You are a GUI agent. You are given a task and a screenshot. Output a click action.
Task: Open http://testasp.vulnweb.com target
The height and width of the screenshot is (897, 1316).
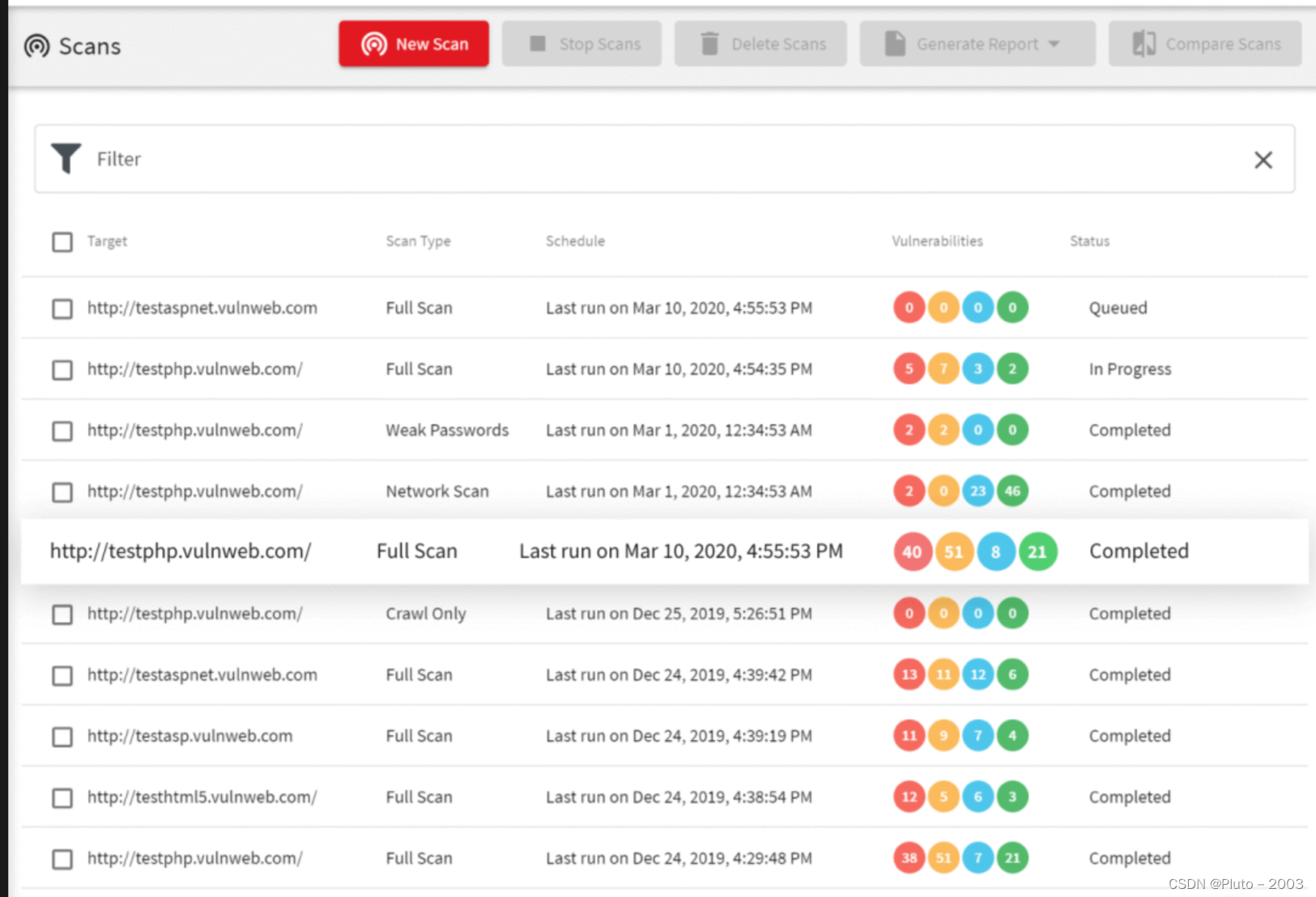[190, 736]
